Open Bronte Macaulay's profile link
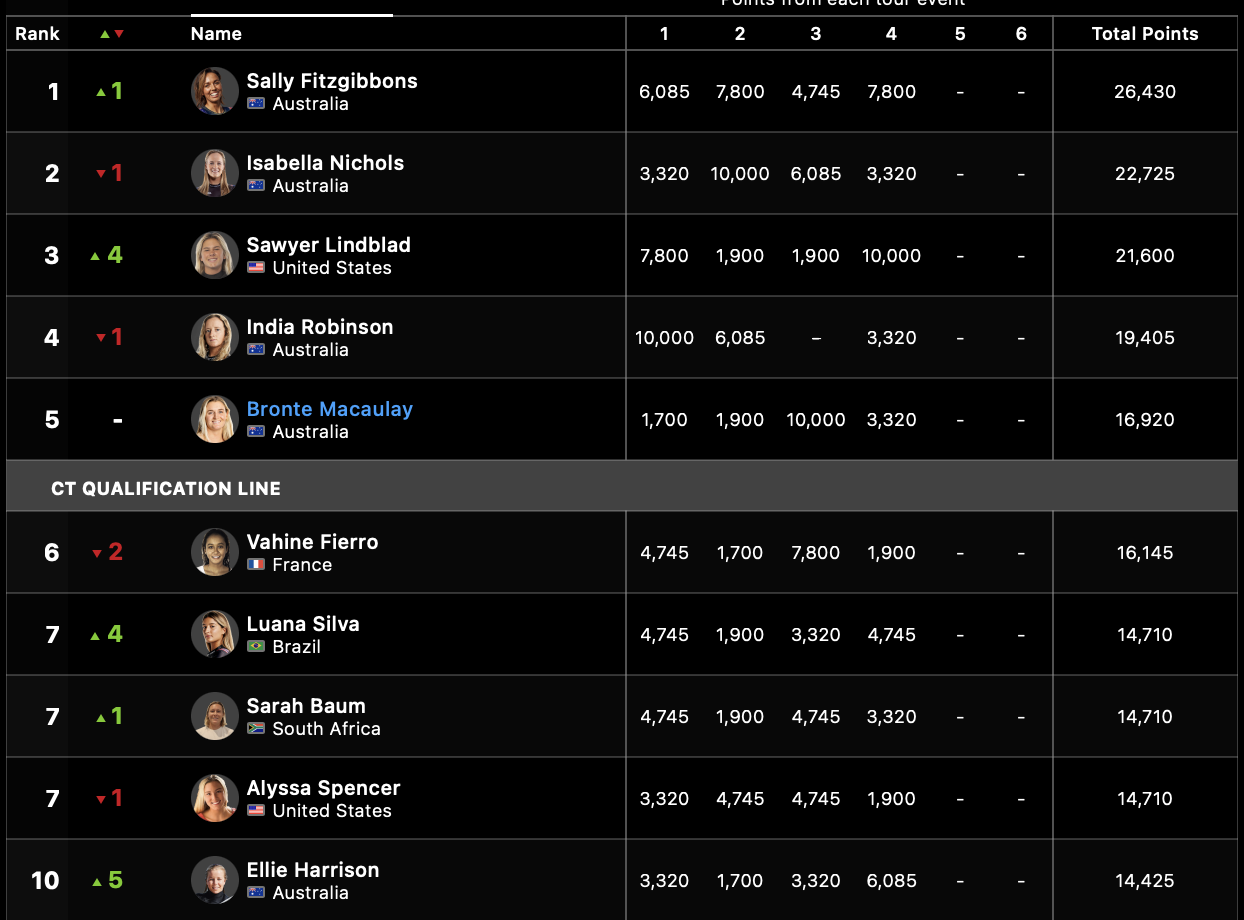The height and width of the screenshot is (920, 1244). click(330, 409)
